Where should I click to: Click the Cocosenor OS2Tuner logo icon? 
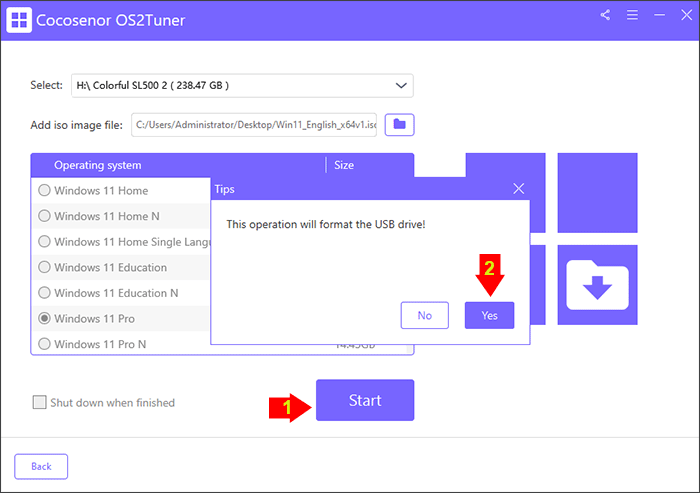pyautogui.click(x=19, y=20)
